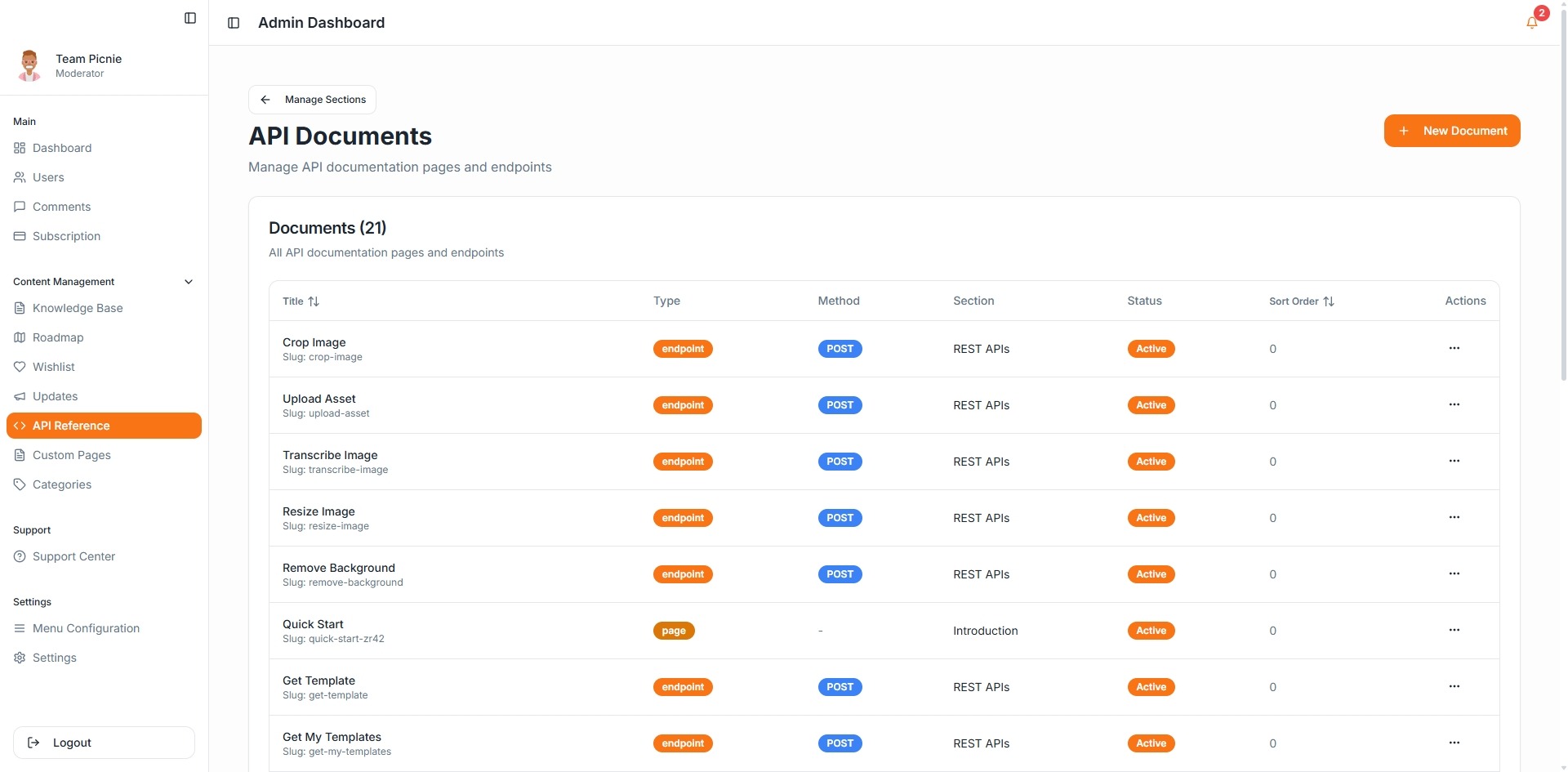Viewport: 1568px width, 772px height.
Task: Open Knowledge Base in sidebar
Action: (78, 308)
